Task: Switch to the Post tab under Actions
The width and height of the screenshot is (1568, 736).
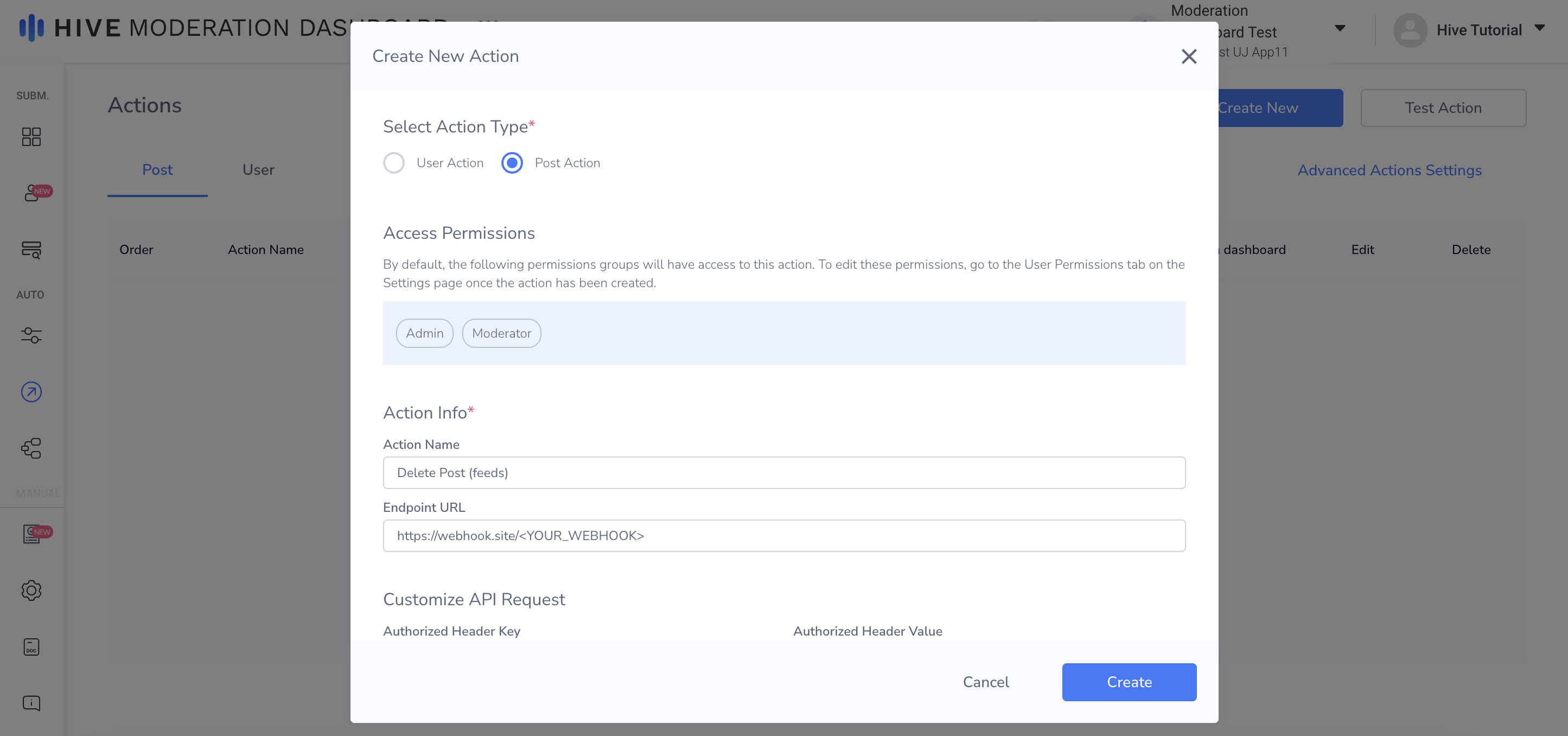Action: [x=157, y=170]
